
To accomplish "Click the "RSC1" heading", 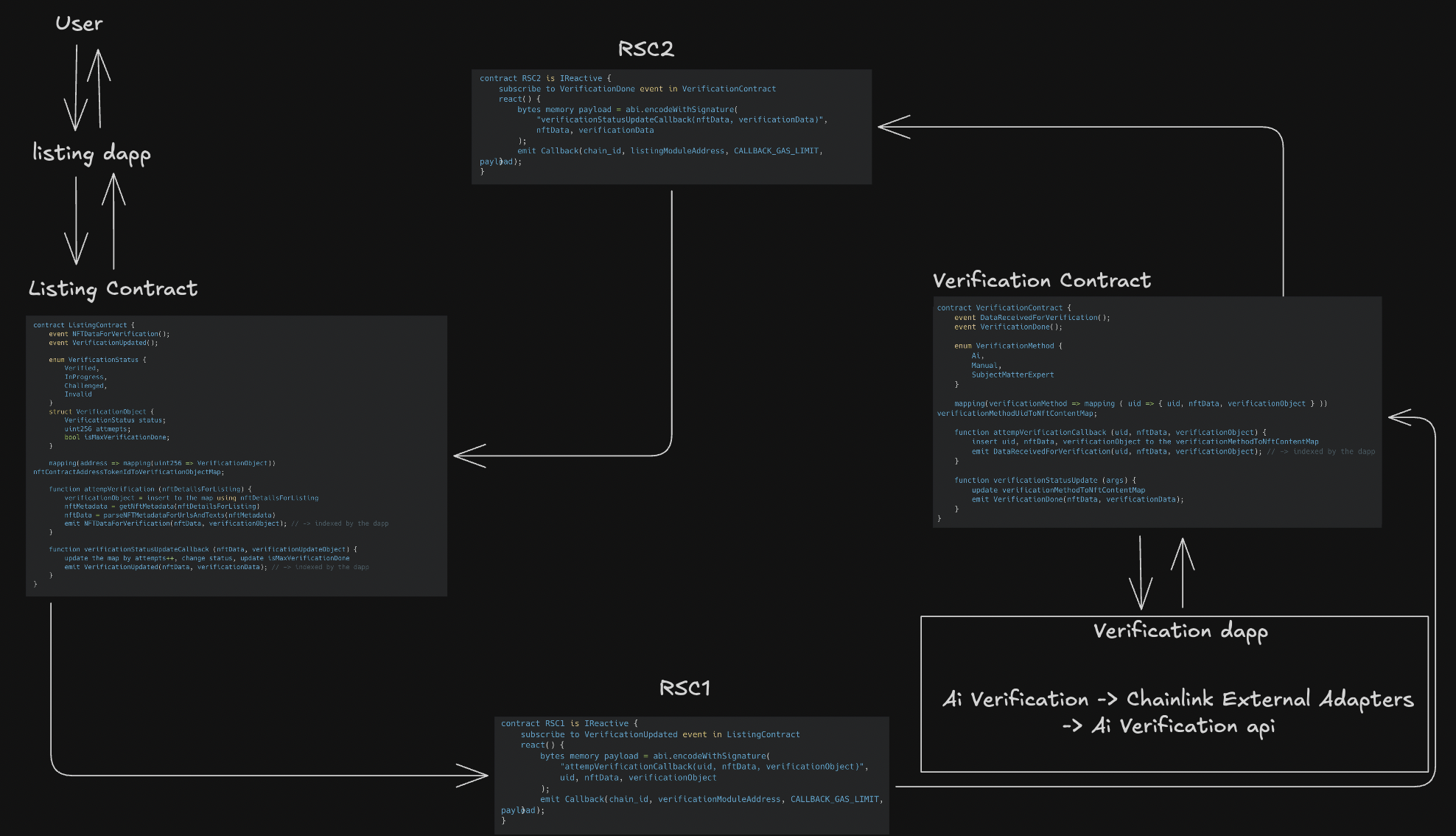I will pos(685,688).
